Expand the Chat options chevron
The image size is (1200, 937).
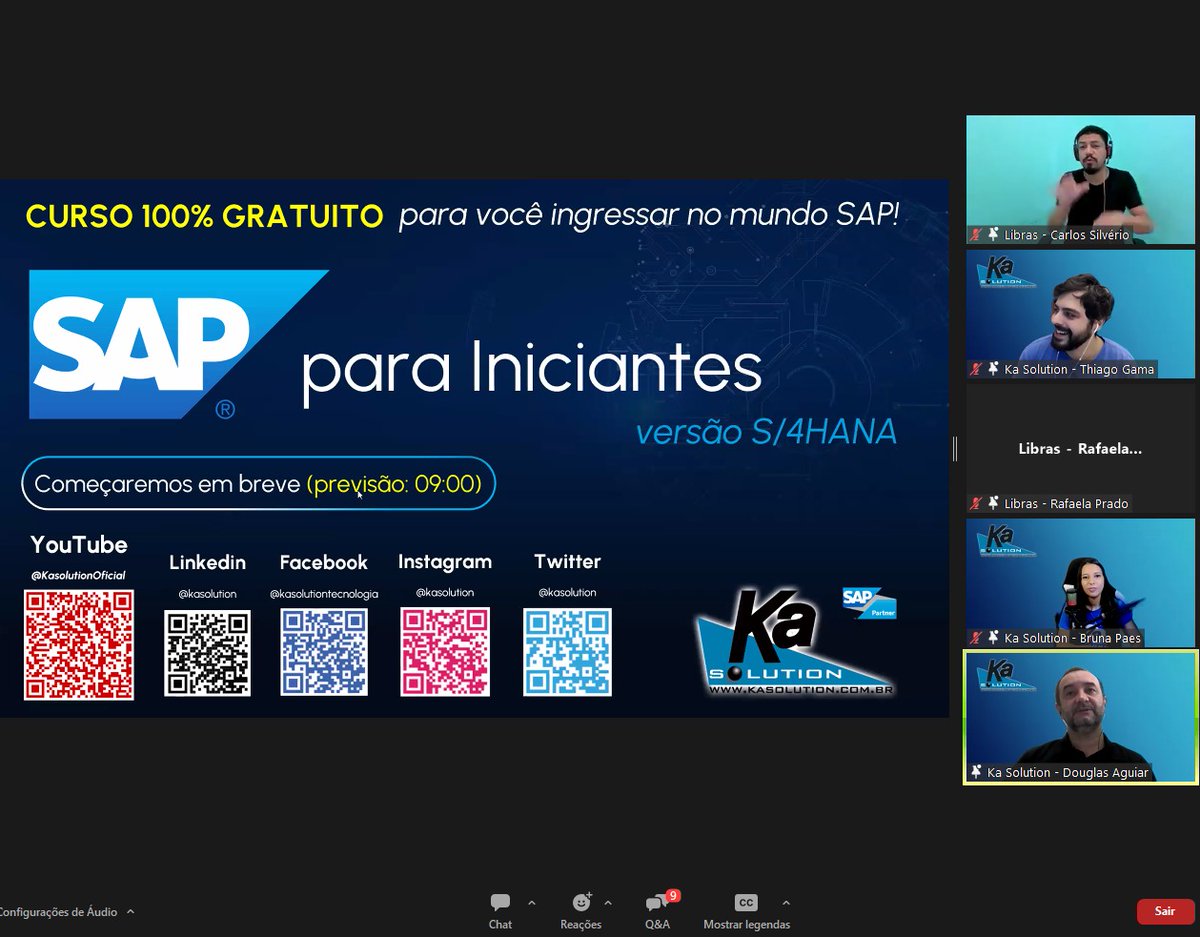(x=531, y=902)
